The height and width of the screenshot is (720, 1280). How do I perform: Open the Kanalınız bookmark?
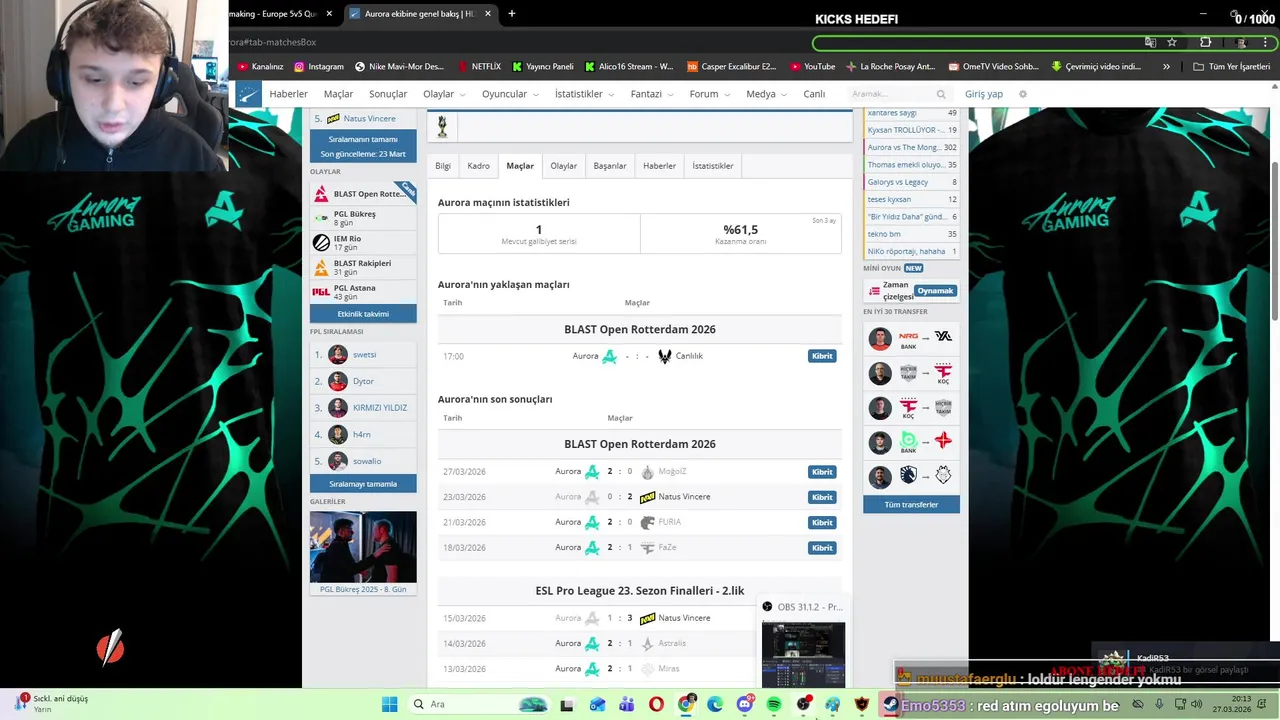tap(260, 67)
